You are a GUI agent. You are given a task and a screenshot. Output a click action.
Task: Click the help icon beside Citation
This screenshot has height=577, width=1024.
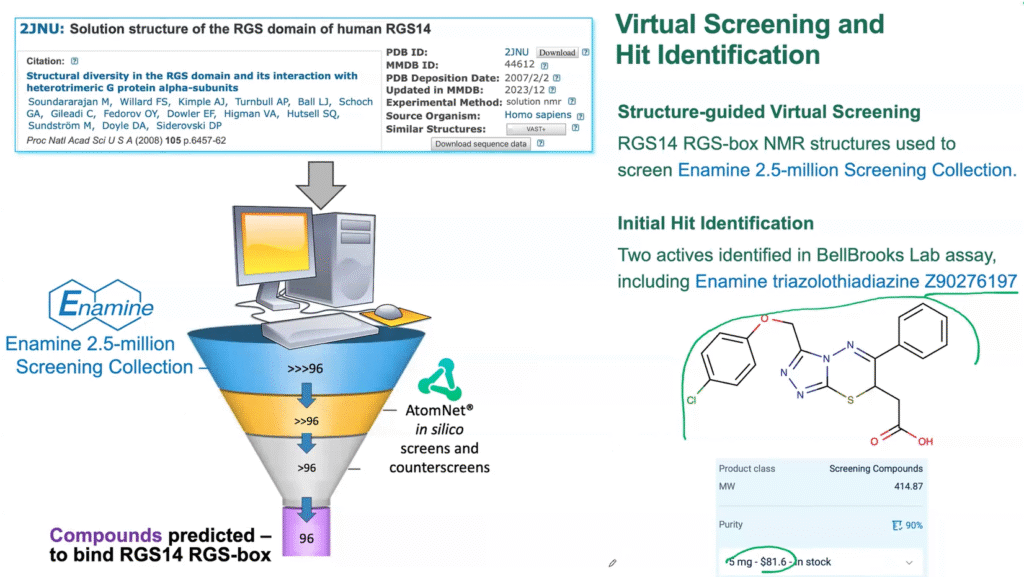click(75, 61)
